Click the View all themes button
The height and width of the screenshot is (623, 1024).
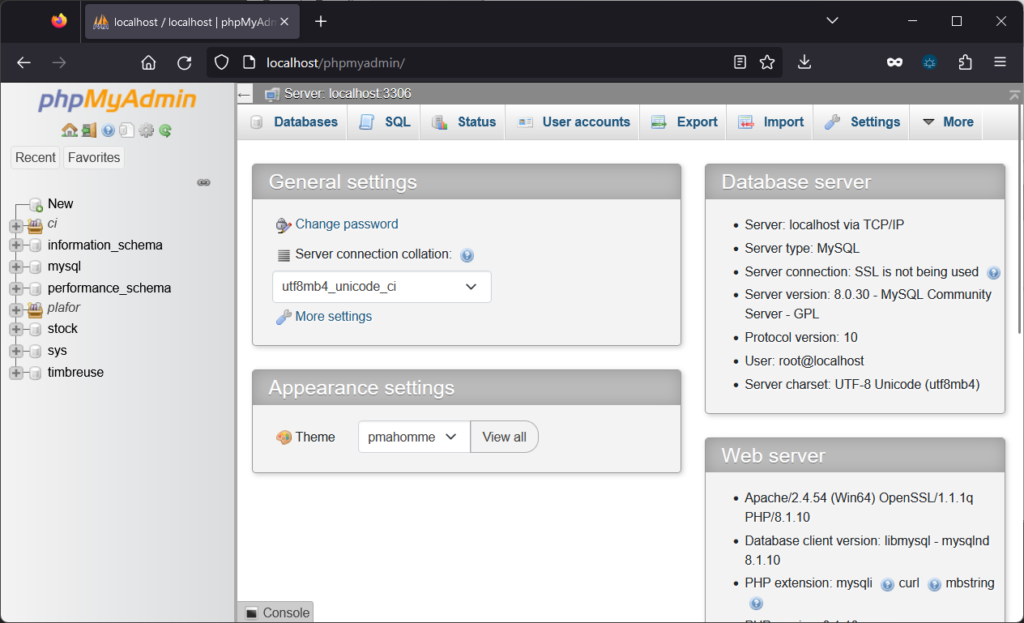point(504,437)
